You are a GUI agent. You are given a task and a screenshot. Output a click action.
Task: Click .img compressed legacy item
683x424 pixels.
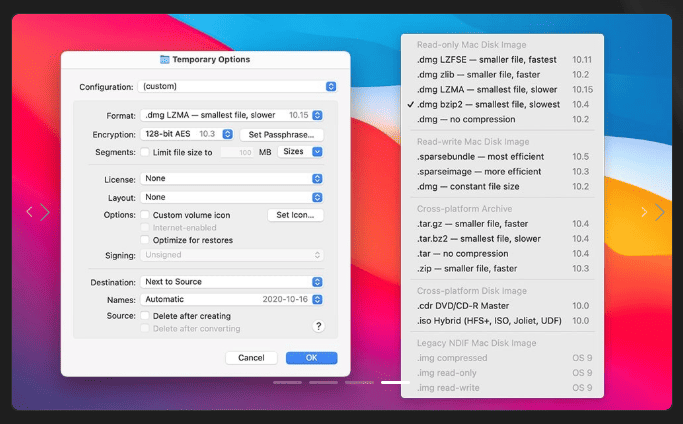pos(502,358)
